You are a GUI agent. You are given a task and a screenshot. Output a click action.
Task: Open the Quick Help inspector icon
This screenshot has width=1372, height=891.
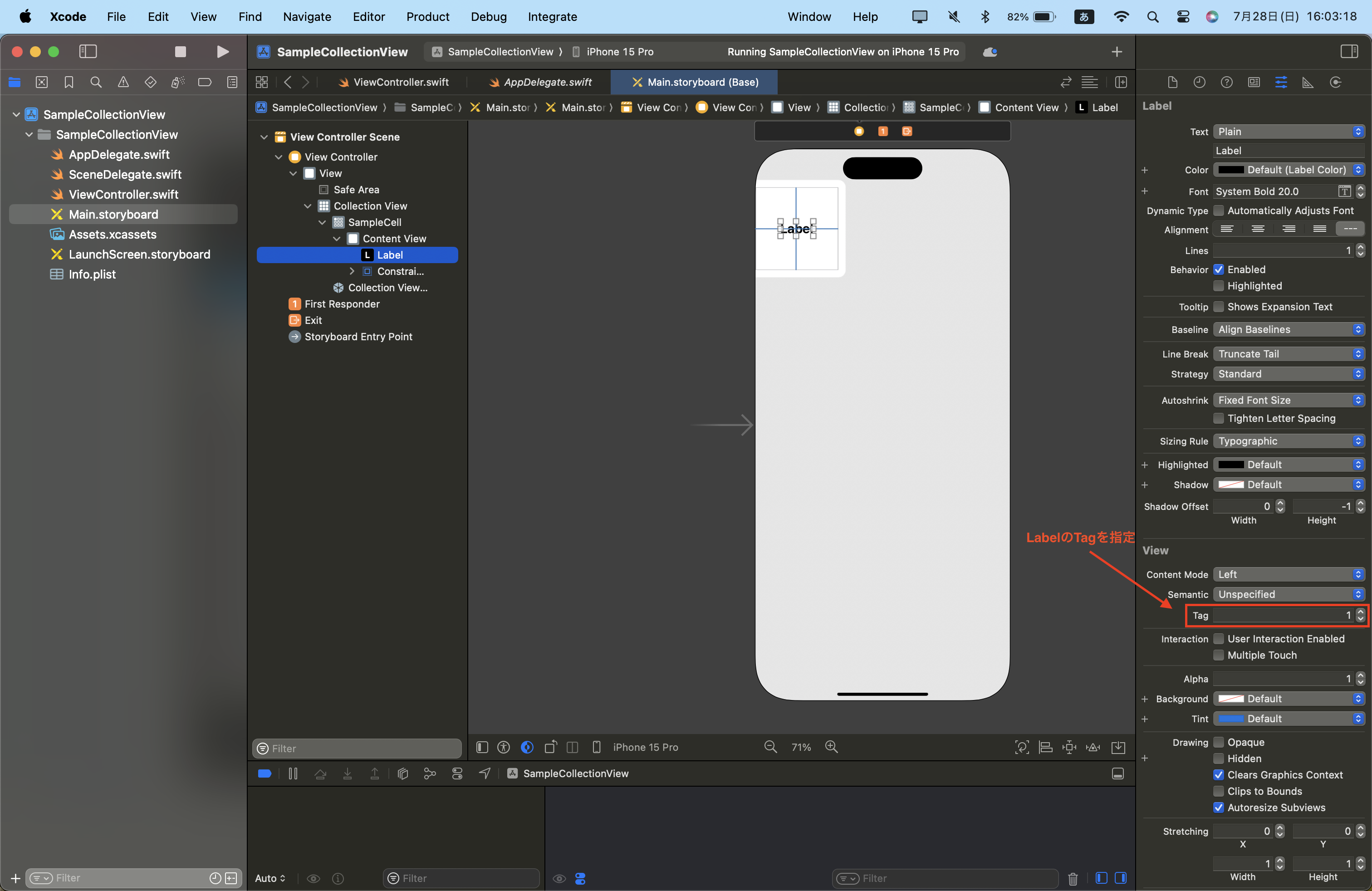(1227, 83)
